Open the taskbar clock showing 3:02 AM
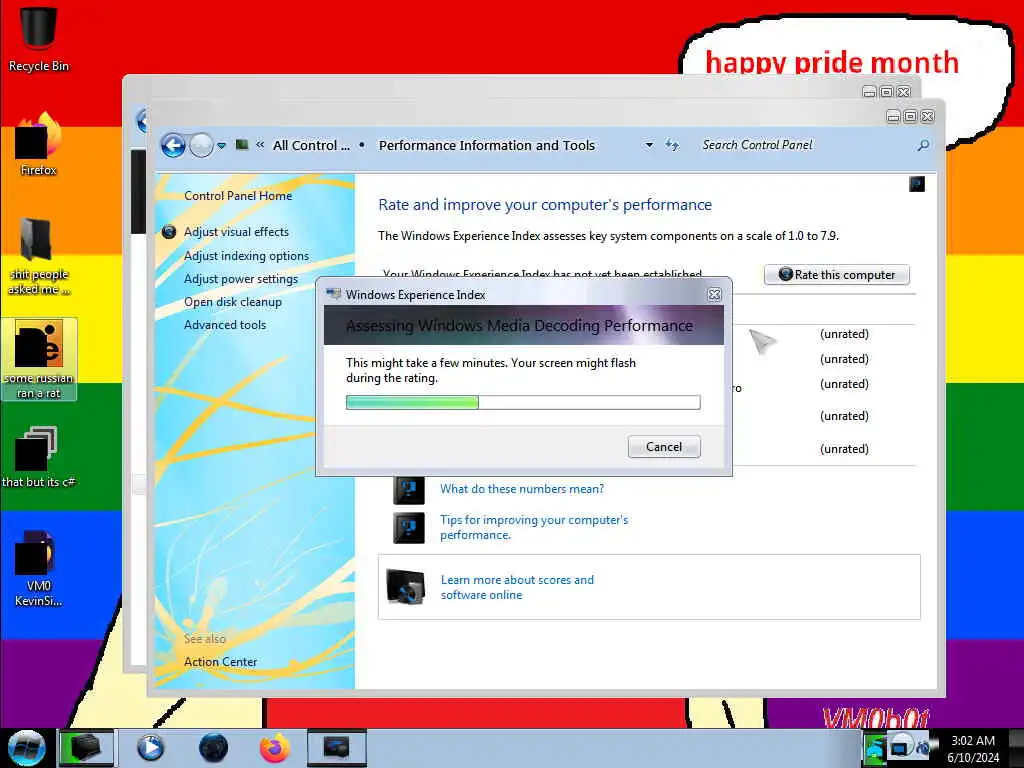1024x768 pixels. pos(973,749)
